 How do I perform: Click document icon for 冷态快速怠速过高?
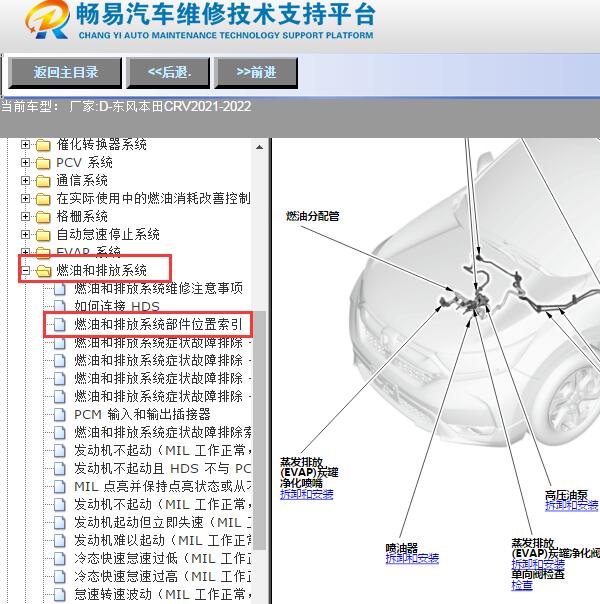point(60,576)
